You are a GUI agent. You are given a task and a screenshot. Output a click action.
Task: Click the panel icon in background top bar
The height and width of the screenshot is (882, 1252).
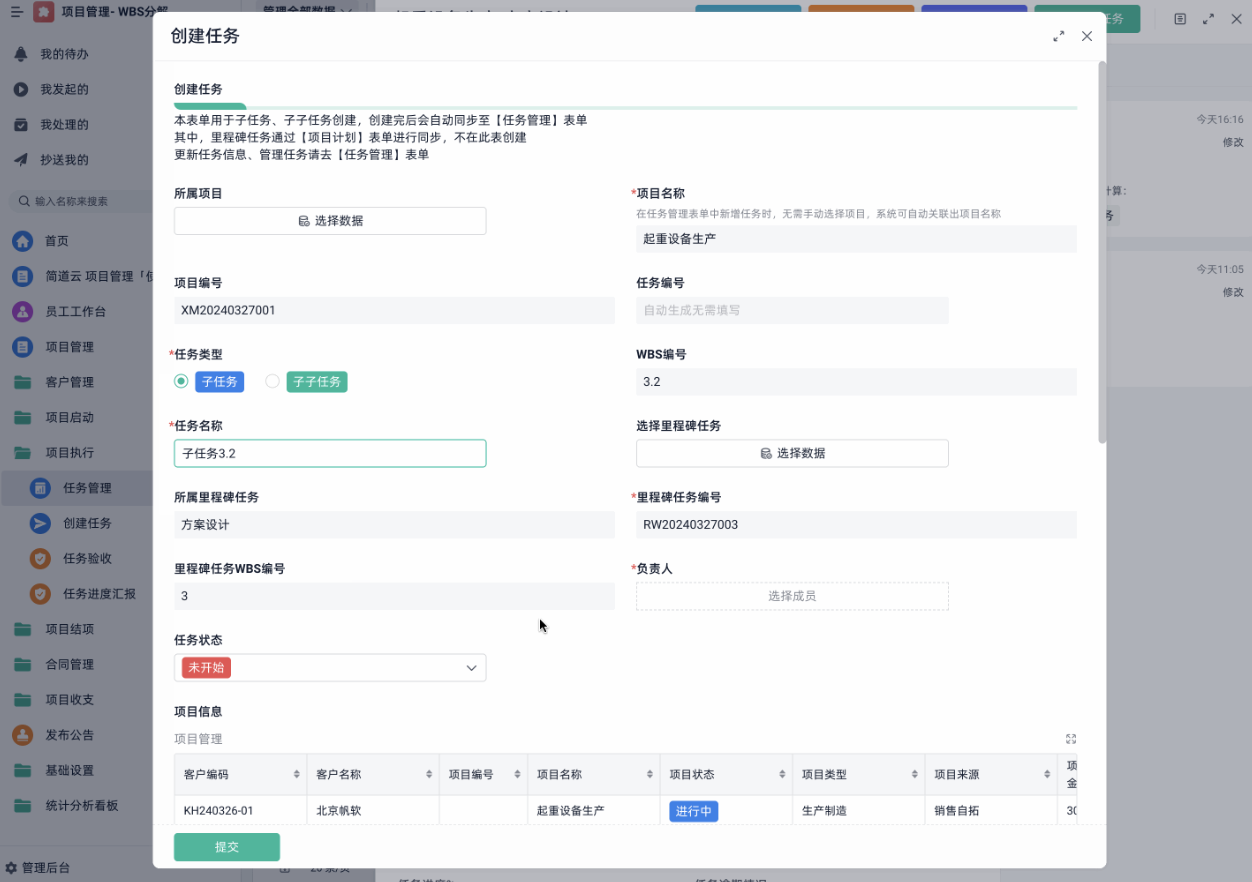click(1180, 19)
